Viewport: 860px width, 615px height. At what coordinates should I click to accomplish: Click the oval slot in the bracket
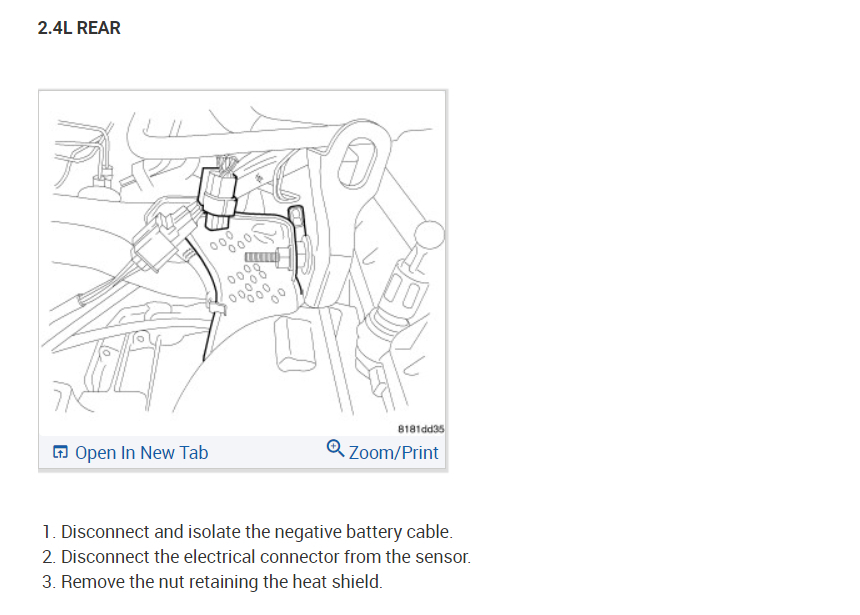coord(358,161)
